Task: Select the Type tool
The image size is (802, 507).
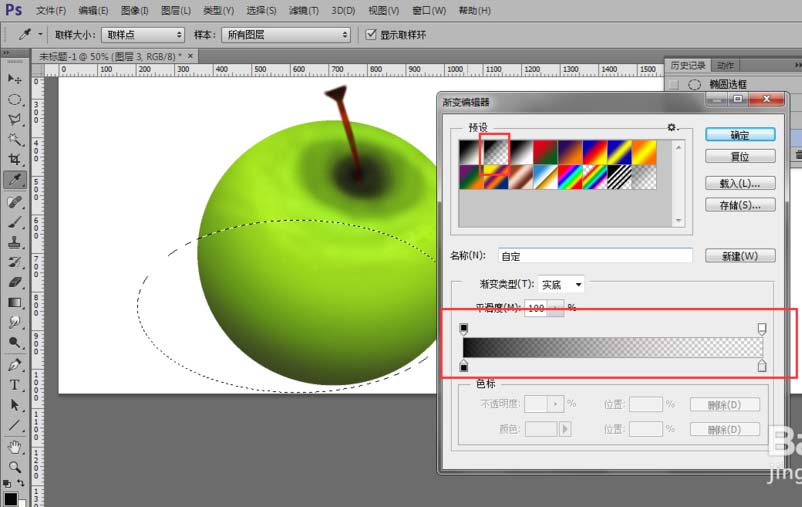Action: coord(14,385)
